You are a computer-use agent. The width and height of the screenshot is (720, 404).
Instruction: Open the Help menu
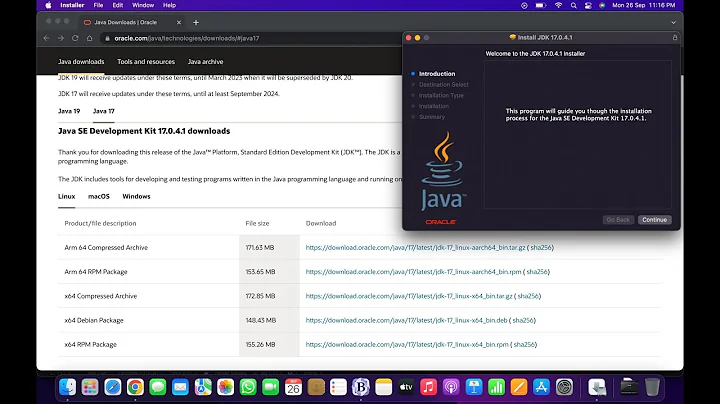click(169, 6)
